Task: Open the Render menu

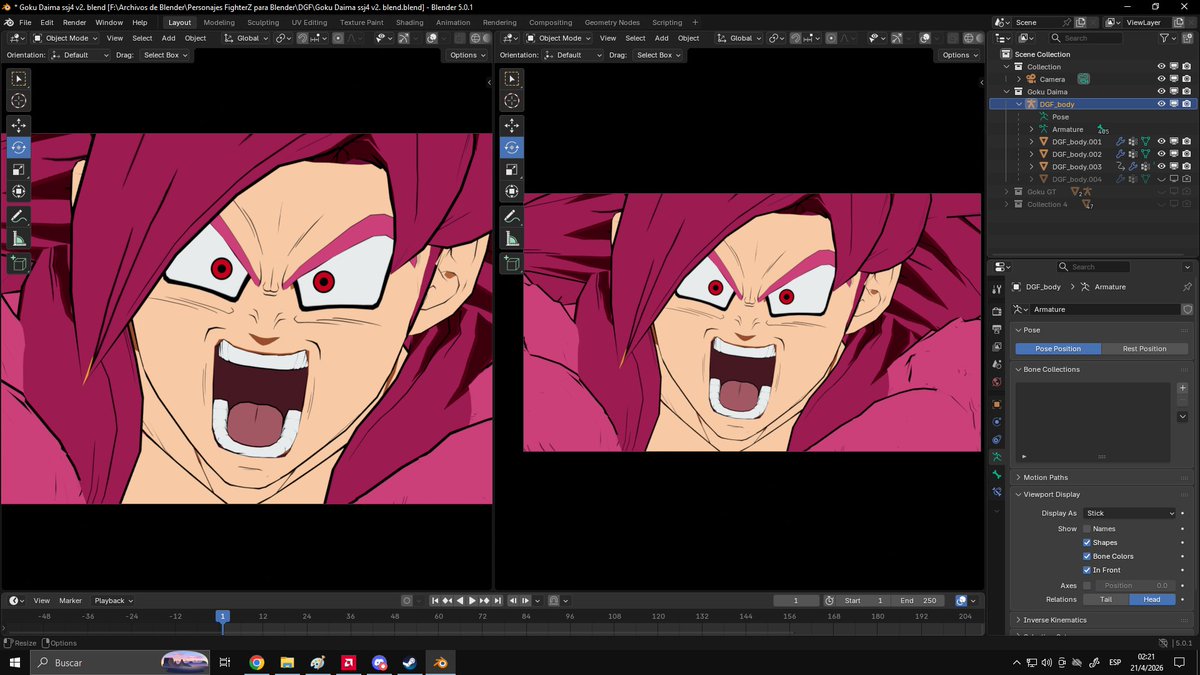Action: [74, 22]
